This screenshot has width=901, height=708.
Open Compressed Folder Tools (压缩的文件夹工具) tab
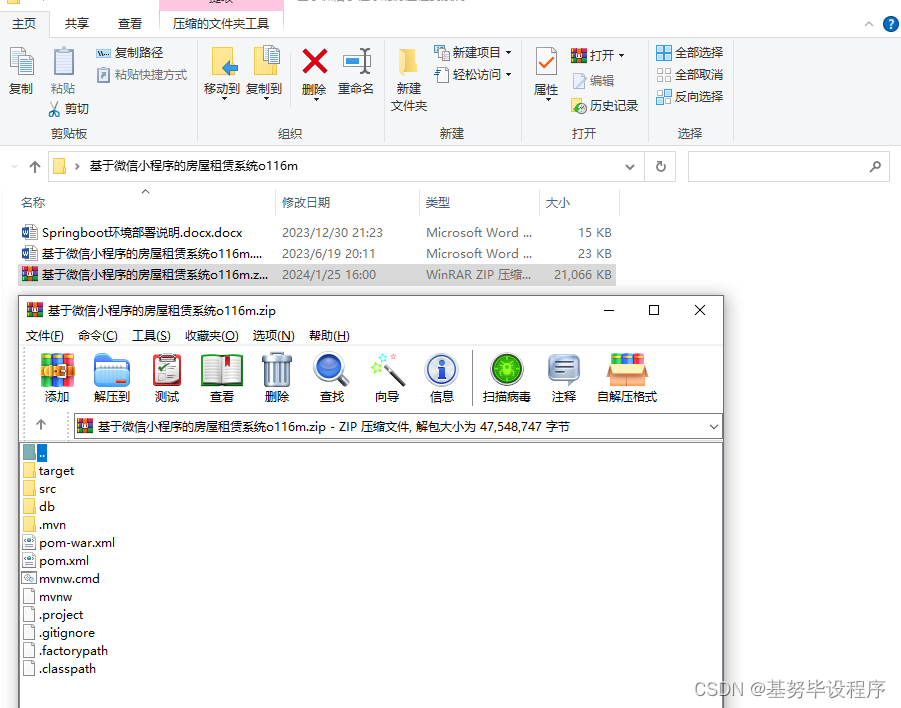tap(221, 24)
